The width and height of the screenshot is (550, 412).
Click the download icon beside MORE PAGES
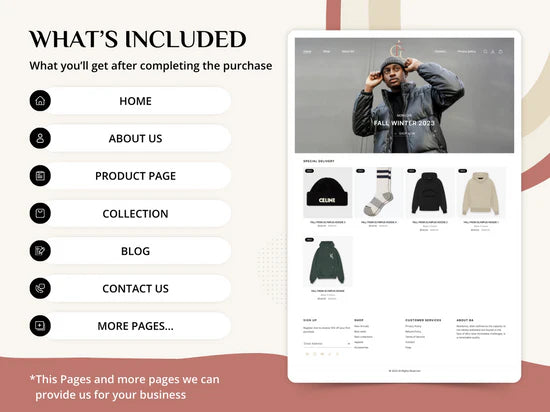[40, 326]
